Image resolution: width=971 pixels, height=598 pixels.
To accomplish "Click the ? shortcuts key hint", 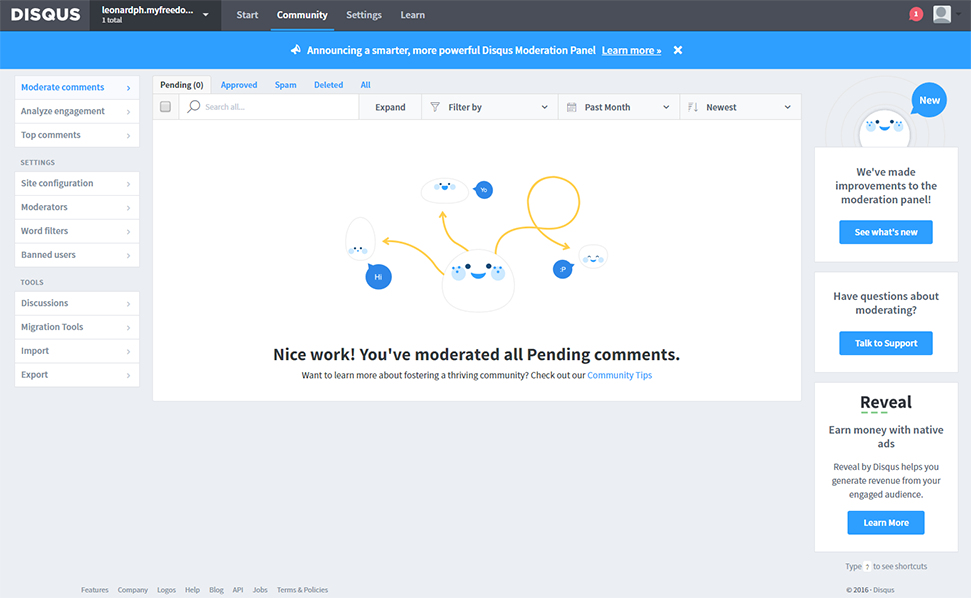I will pyautogui.click(x=868, y=566).
